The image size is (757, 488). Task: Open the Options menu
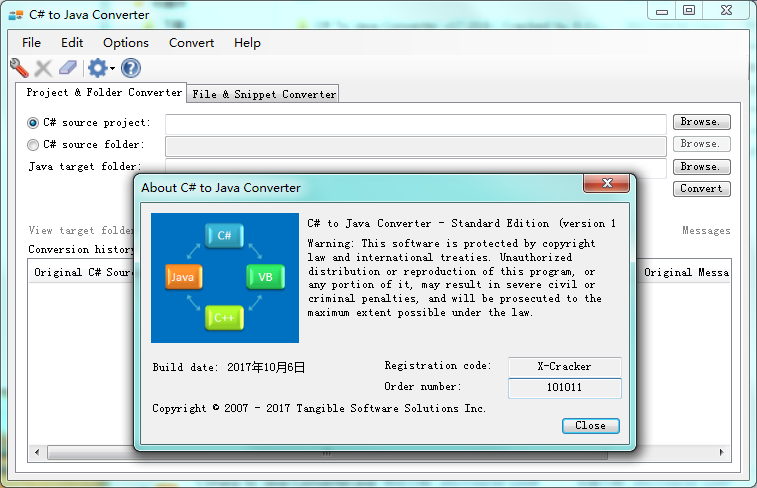[x=126, y=43]
